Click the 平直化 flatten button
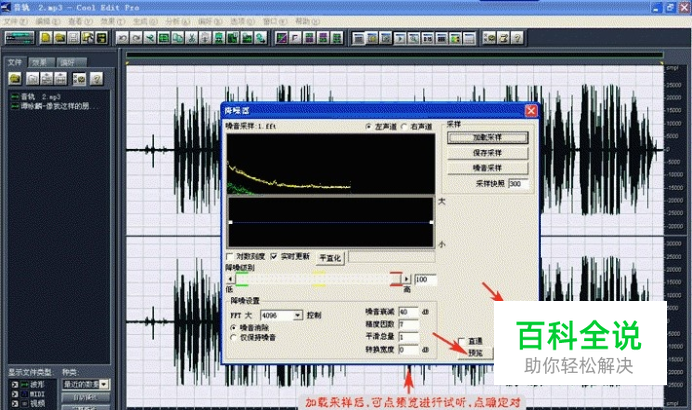Viewport: 692px width, 410px height. (330, 258)
